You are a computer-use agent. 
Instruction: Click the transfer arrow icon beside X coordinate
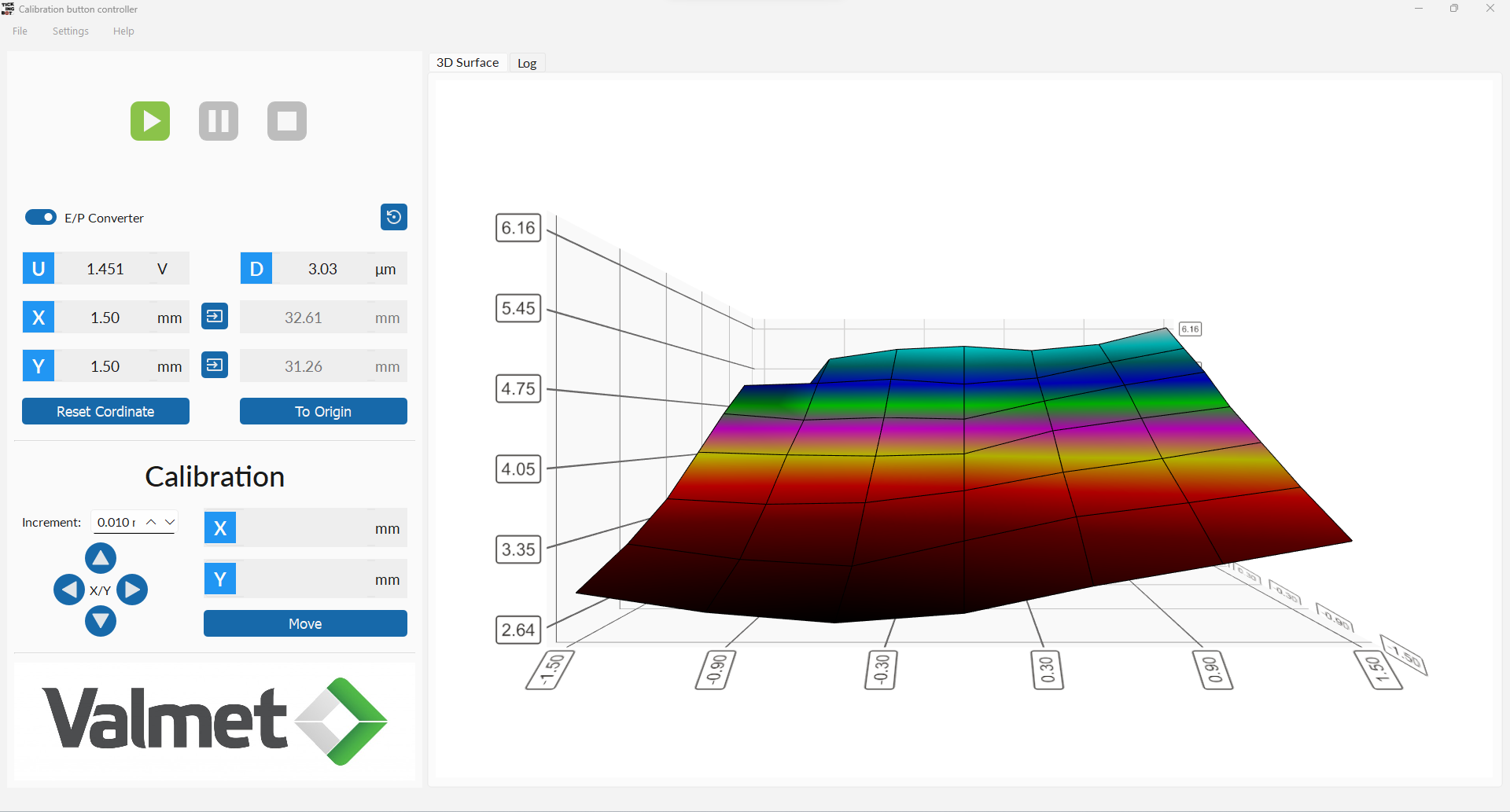click(215, 317)
